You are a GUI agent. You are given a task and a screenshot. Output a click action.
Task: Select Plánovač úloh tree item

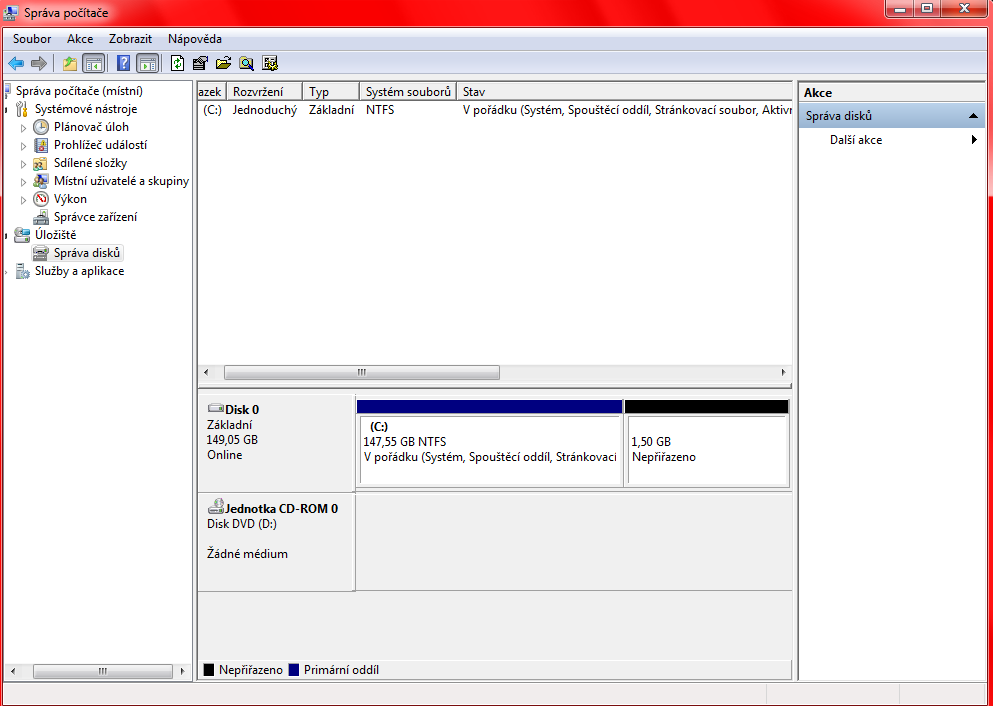click(x=91, y=127)
